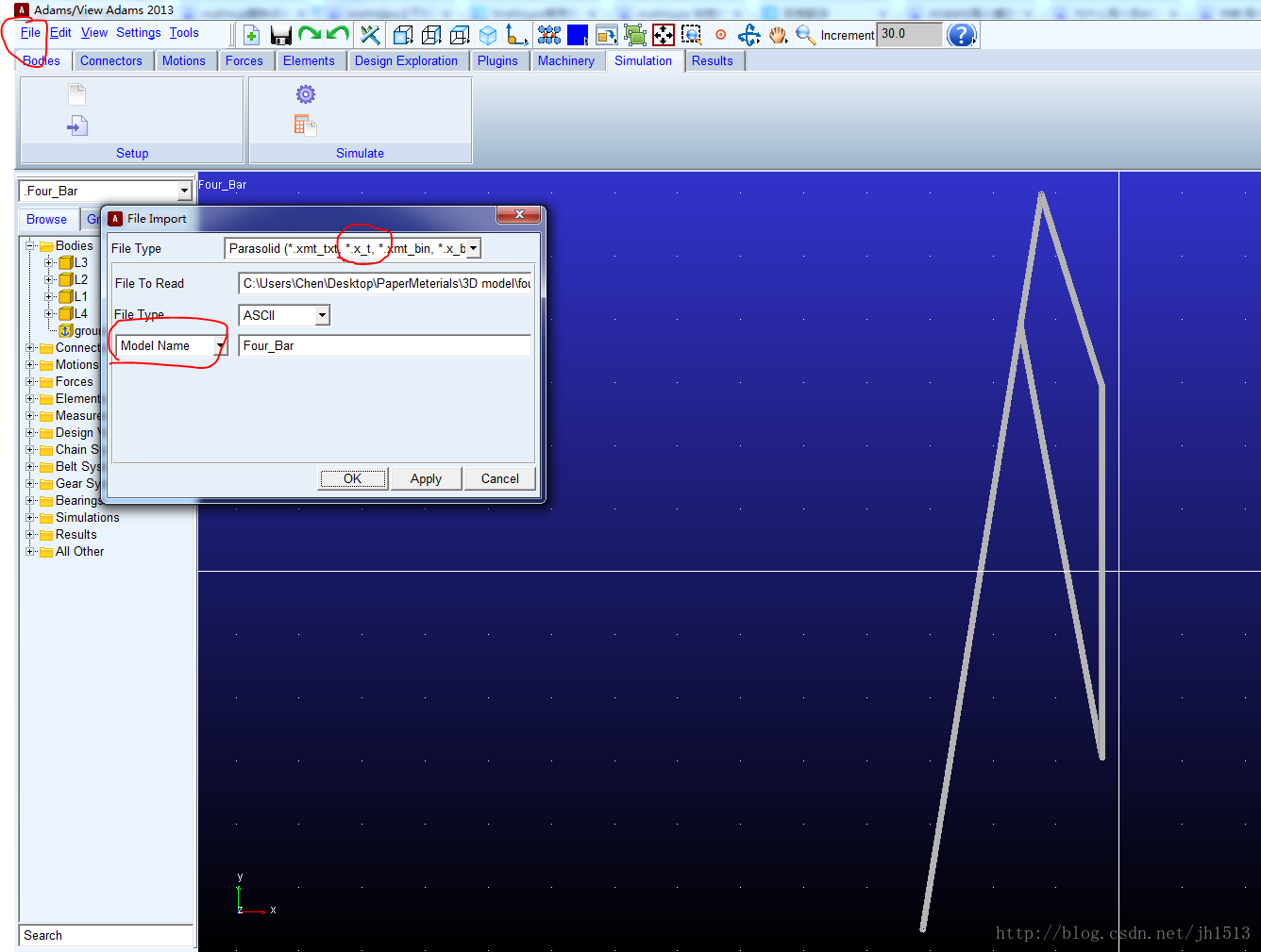
Task: Toggle the working grid icon
Action: (549, 36)
